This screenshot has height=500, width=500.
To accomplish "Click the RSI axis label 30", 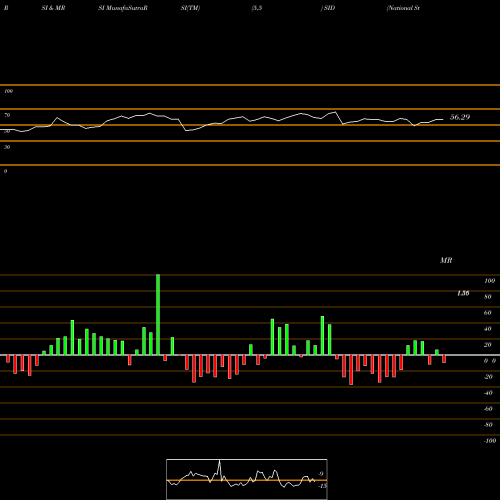I will coord(7,147).
